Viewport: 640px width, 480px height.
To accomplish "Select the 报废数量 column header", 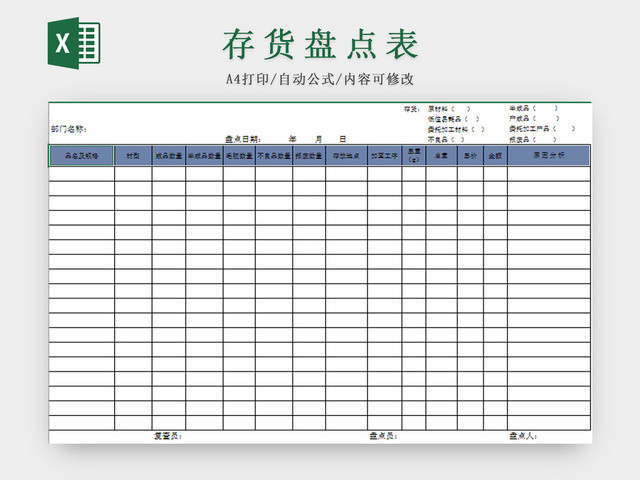I will (x=309, y=156).
